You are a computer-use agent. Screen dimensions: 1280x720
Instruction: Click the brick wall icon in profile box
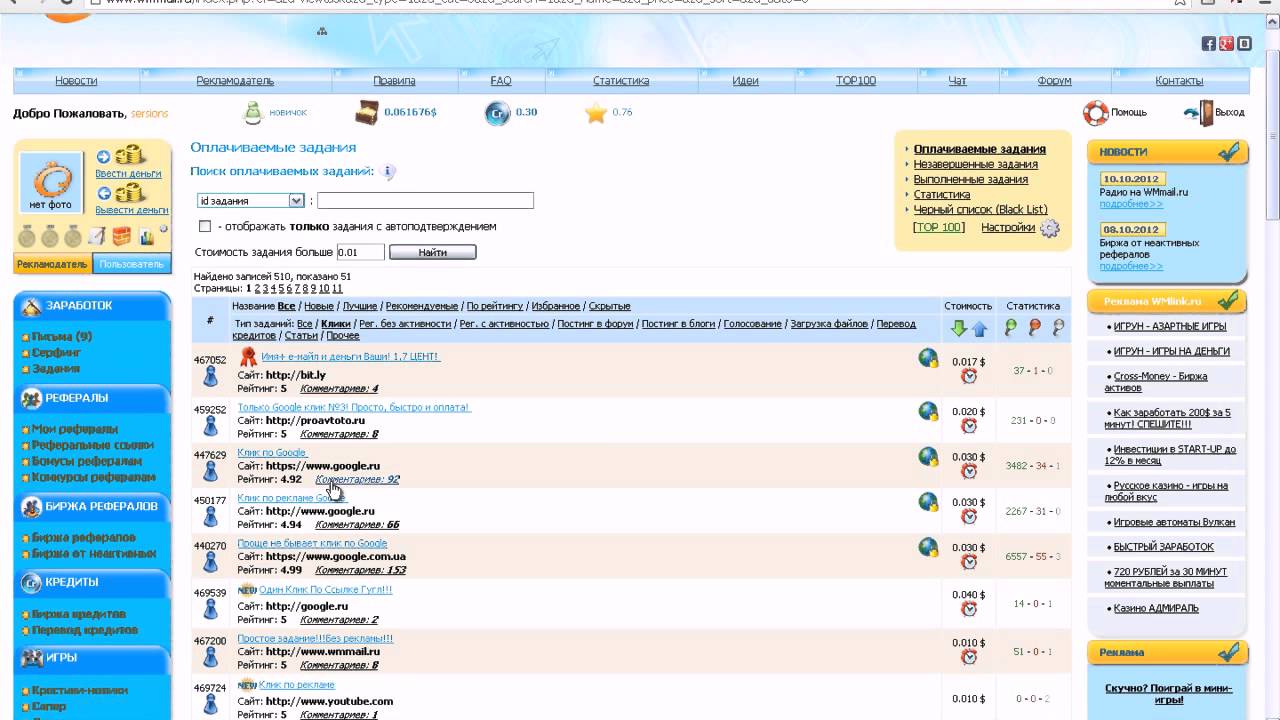(x=121, y=237)
